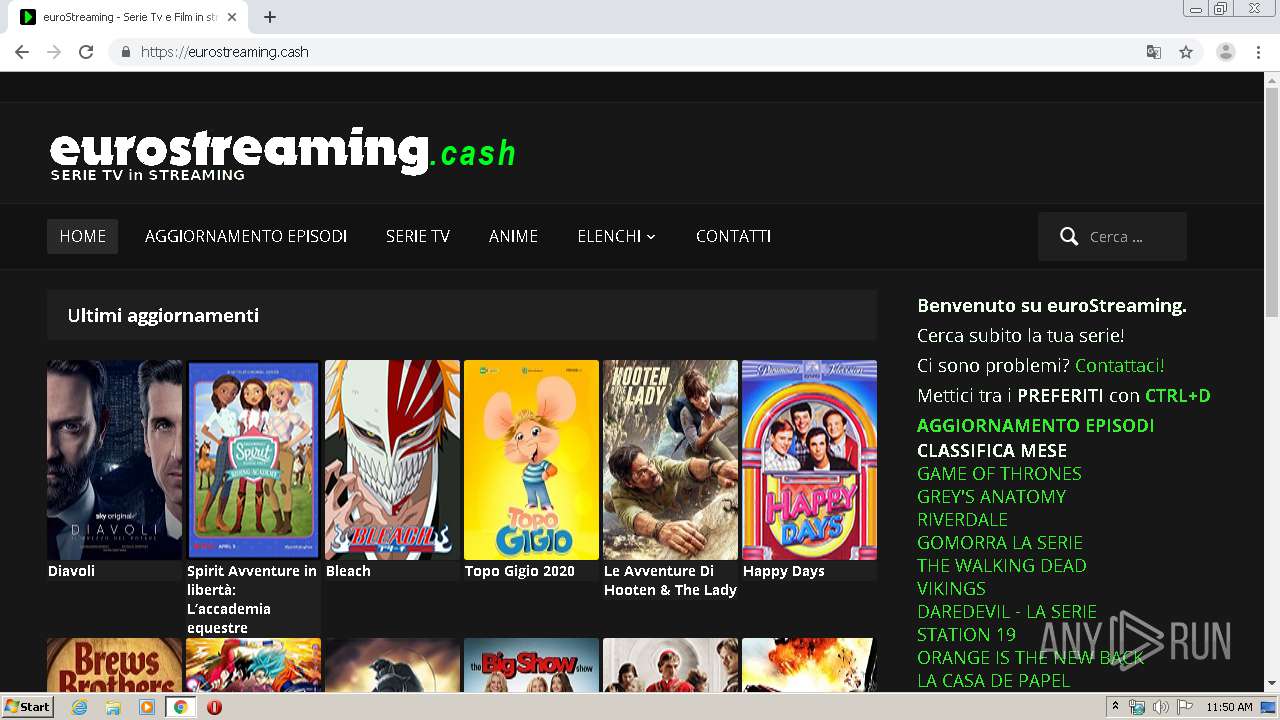Click the Happy Days title link
The image size is (1280, 720).
point(784,571)
